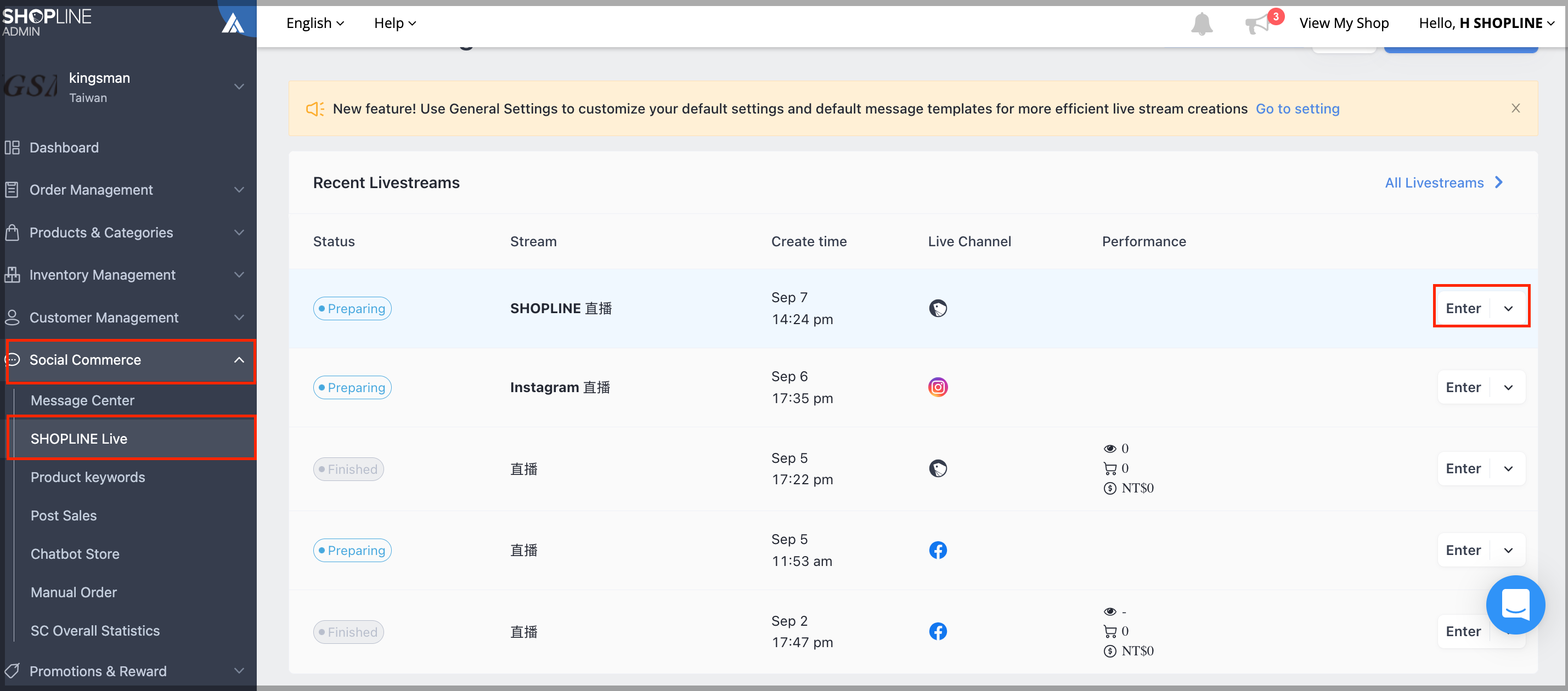Click the Go to setting link
This screenshot has width=1568, height=691.
[1297, 109]
